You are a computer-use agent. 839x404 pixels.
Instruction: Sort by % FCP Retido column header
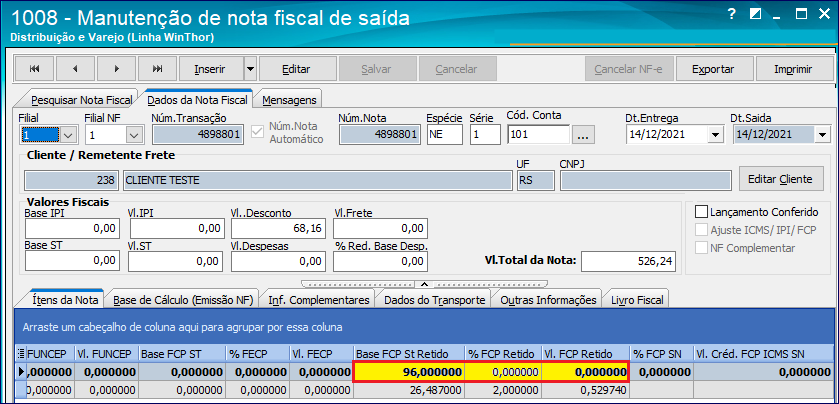coord(502,353)
